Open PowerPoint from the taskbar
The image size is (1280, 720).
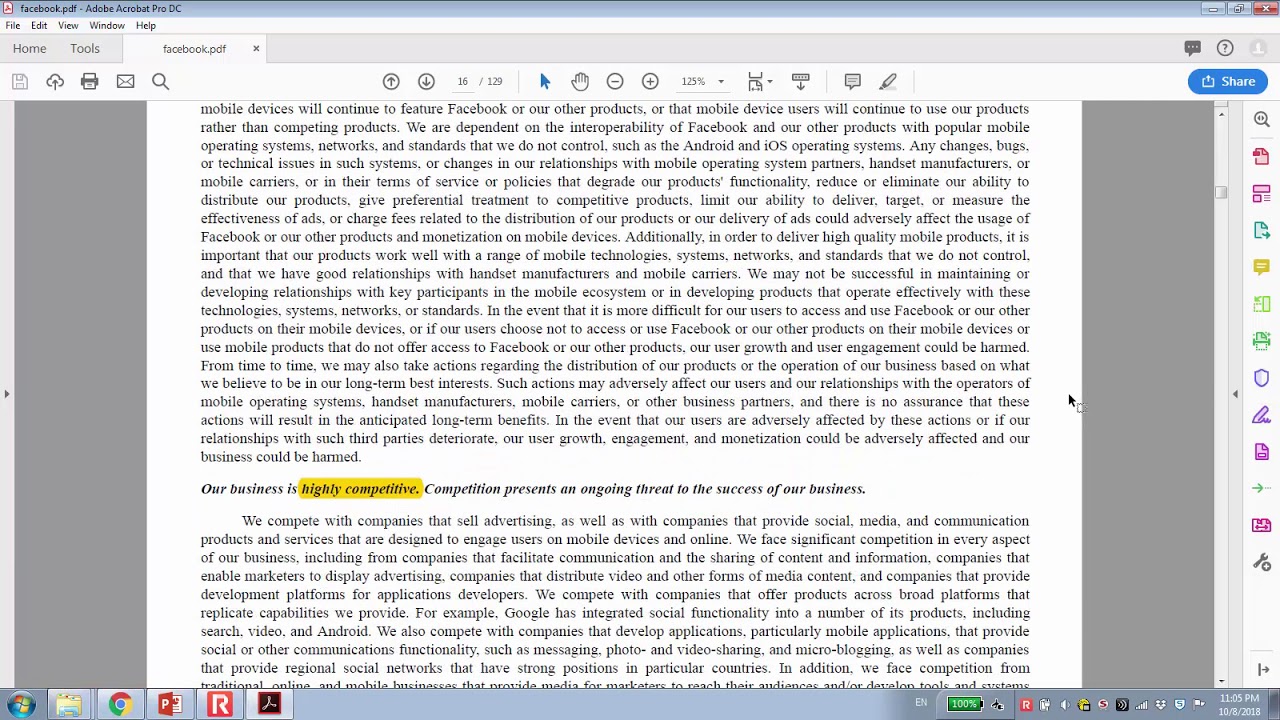point(169,705)
